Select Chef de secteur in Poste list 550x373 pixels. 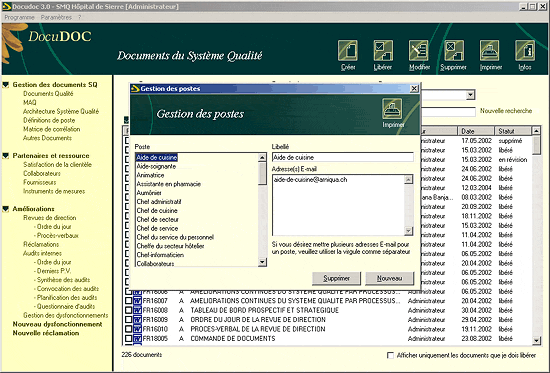[x=157, y=219]
